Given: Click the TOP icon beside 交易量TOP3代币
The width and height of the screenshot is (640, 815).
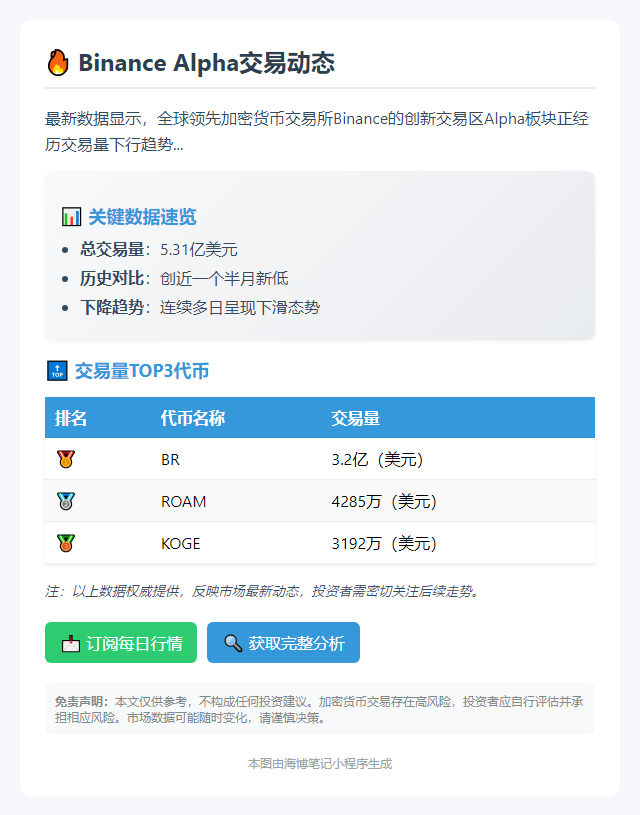Looking at the screenshot, I should [x=57, y=371].
